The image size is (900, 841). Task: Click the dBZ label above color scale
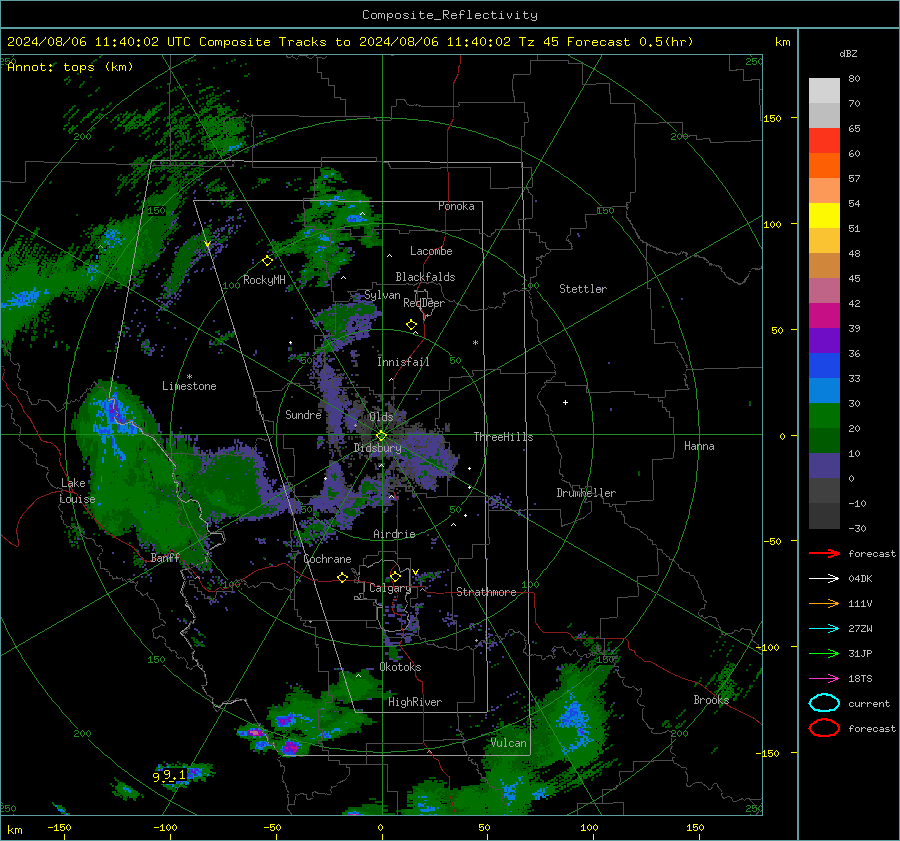[x=848, y=53]
